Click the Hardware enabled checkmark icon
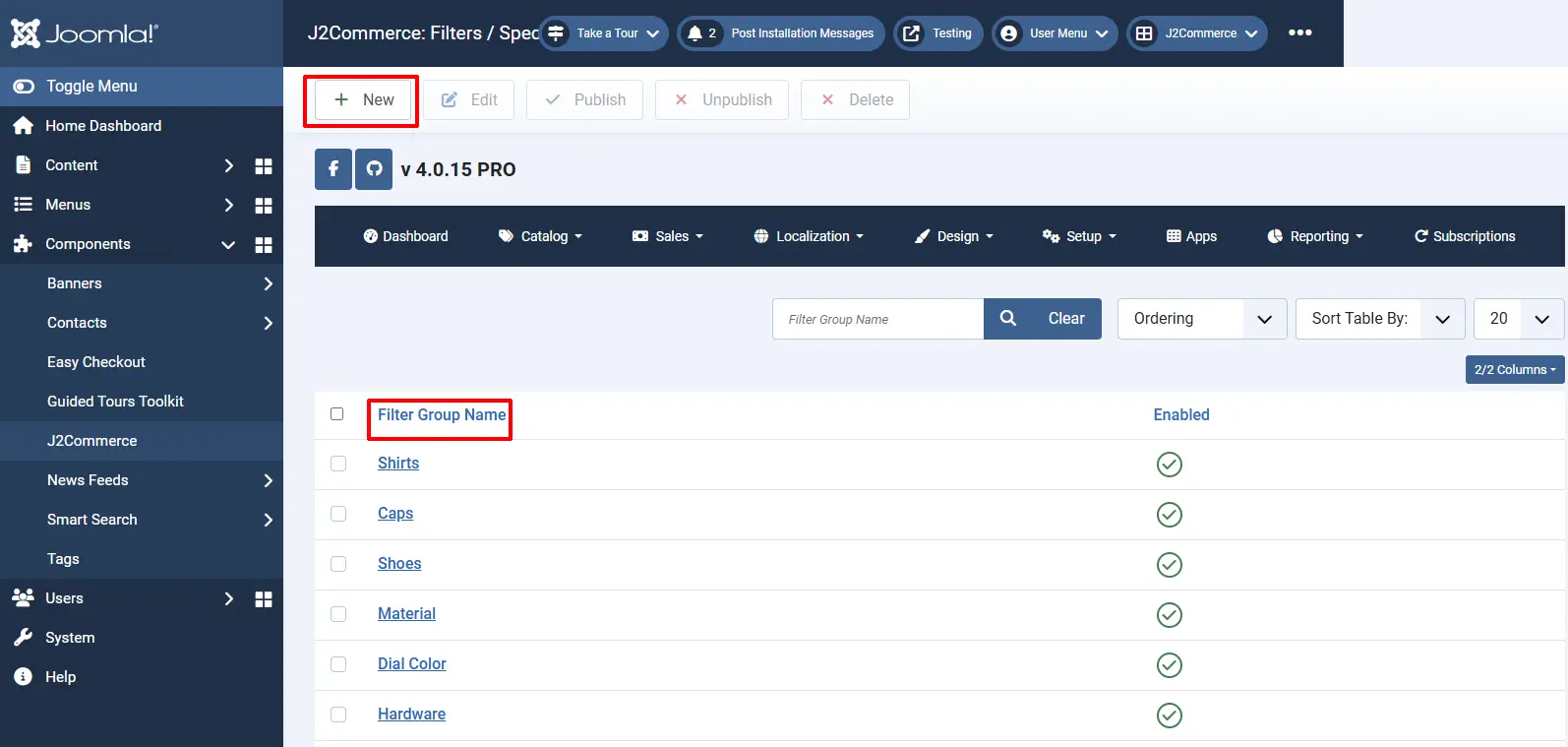 coord(1170,716)
